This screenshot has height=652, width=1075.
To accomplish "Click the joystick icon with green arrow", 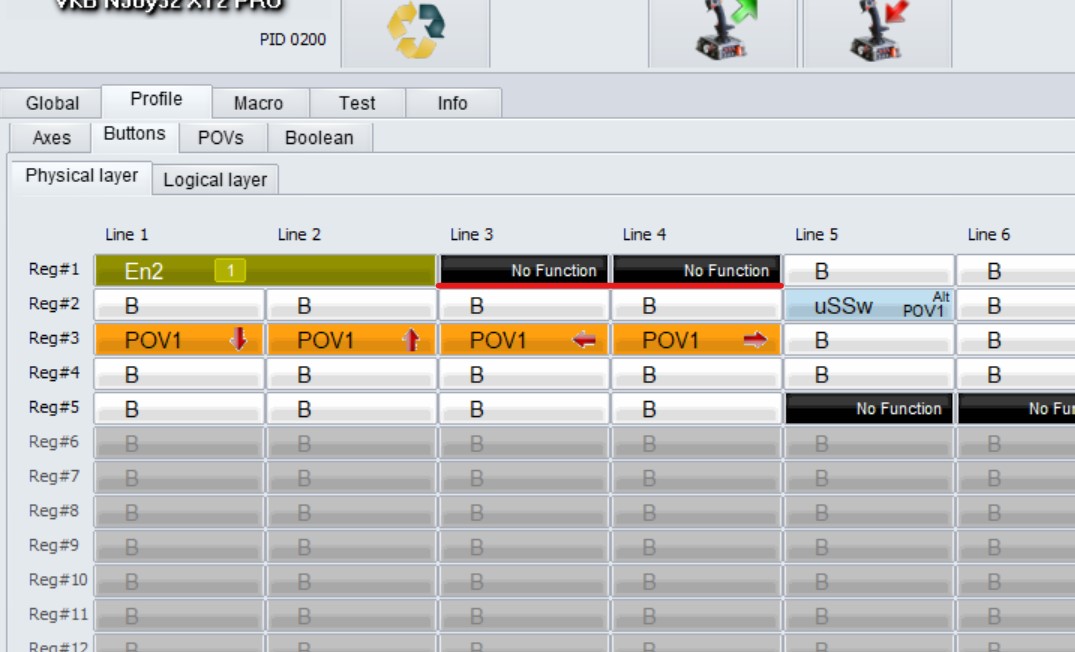I will point(722,32).
